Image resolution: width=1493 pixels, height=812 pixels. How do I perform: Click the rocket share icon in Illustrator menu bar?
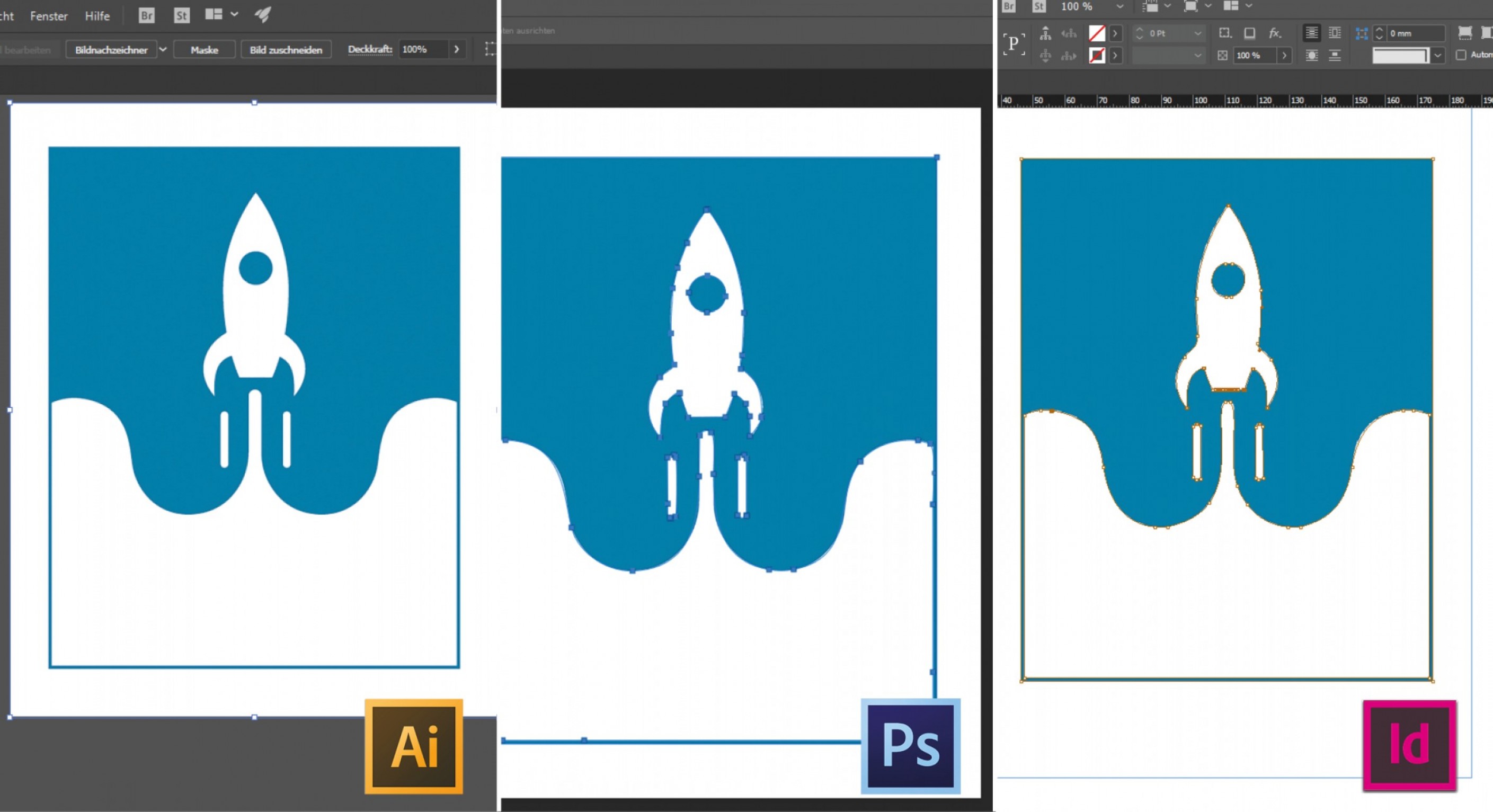263,16
